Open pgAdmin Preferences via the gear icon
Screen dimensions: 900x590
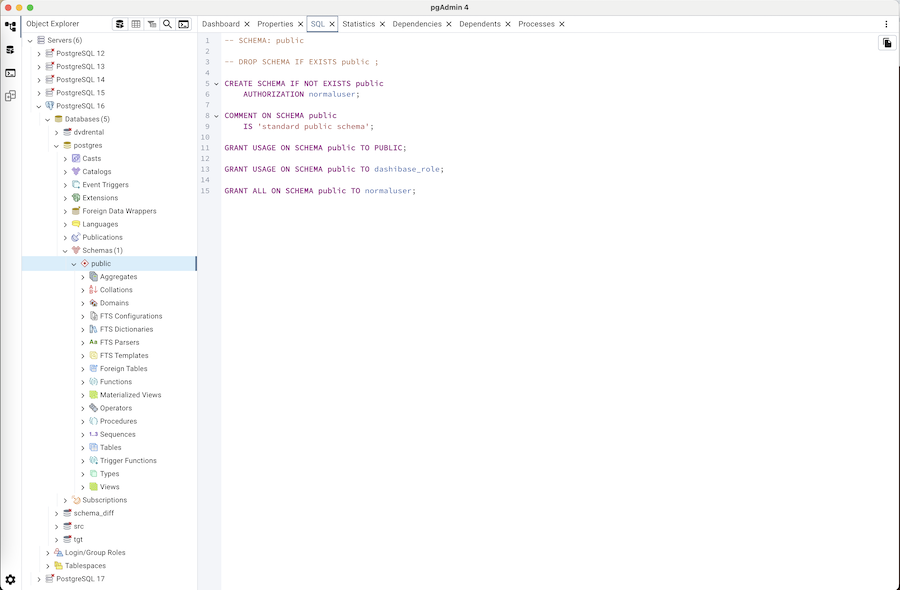10,579
